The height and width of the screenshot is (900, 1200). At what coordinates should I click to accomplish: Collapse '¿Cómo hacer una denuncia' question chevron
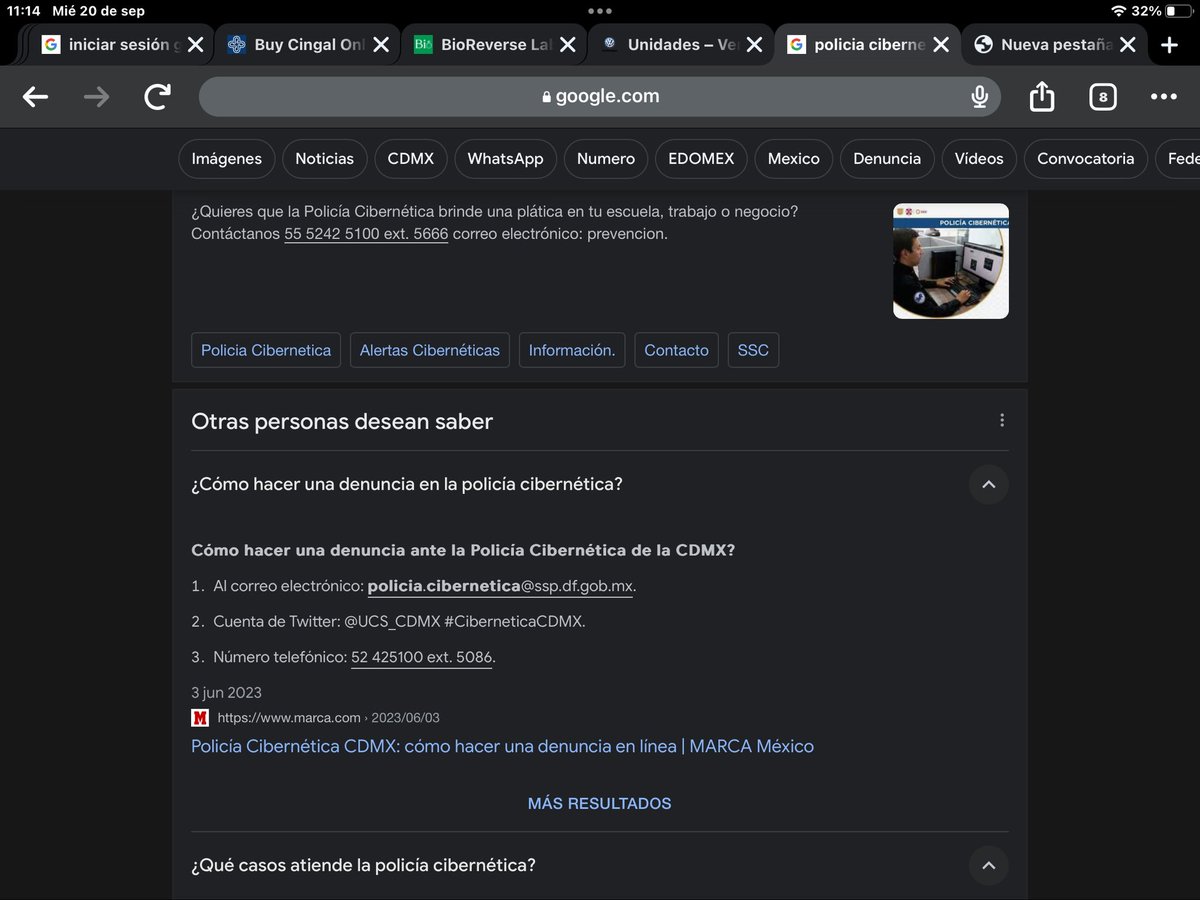click(x=988, y=484)
